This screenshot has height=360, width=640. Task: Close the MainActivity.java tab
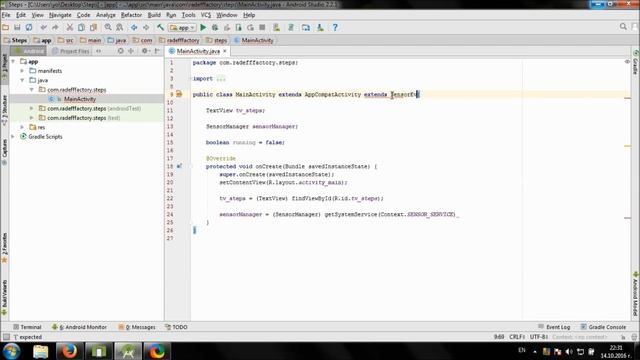[x=224, y=51]
